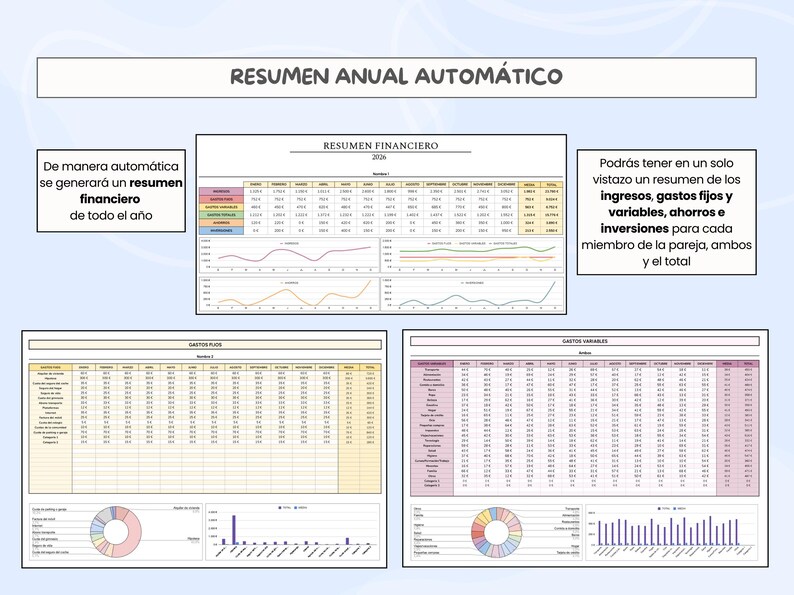Select the INGRESOS row label
The height and width of the screenshot is (595, 794).
point(221,191)
